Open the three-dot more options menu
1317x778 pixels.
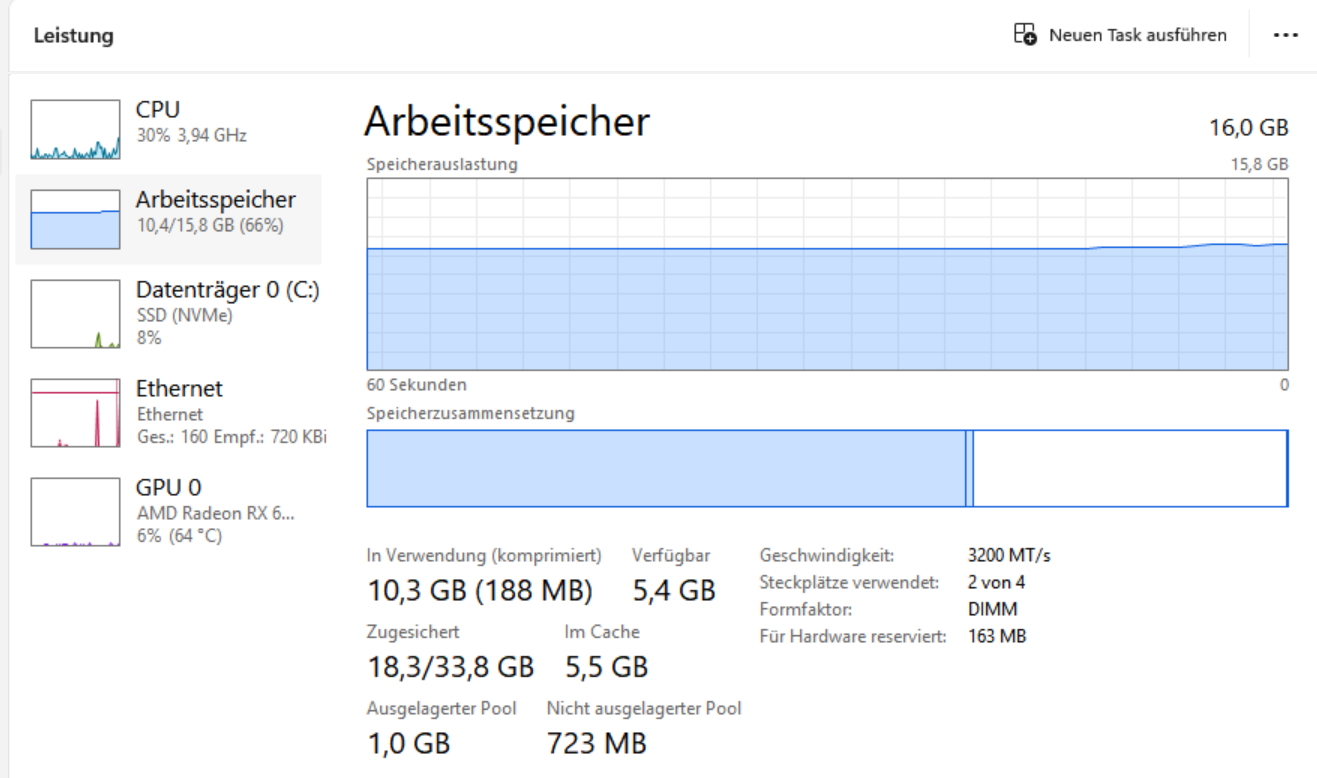[x=1285, y=35]
